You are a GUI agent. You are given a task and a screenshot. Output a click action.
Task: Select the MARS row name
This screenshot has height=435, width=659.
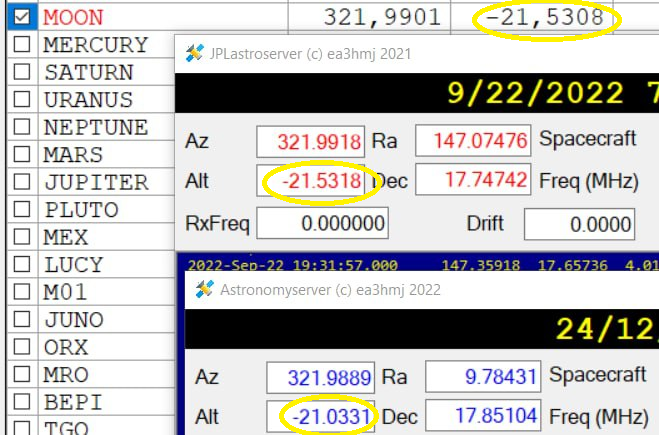[73, 155]
